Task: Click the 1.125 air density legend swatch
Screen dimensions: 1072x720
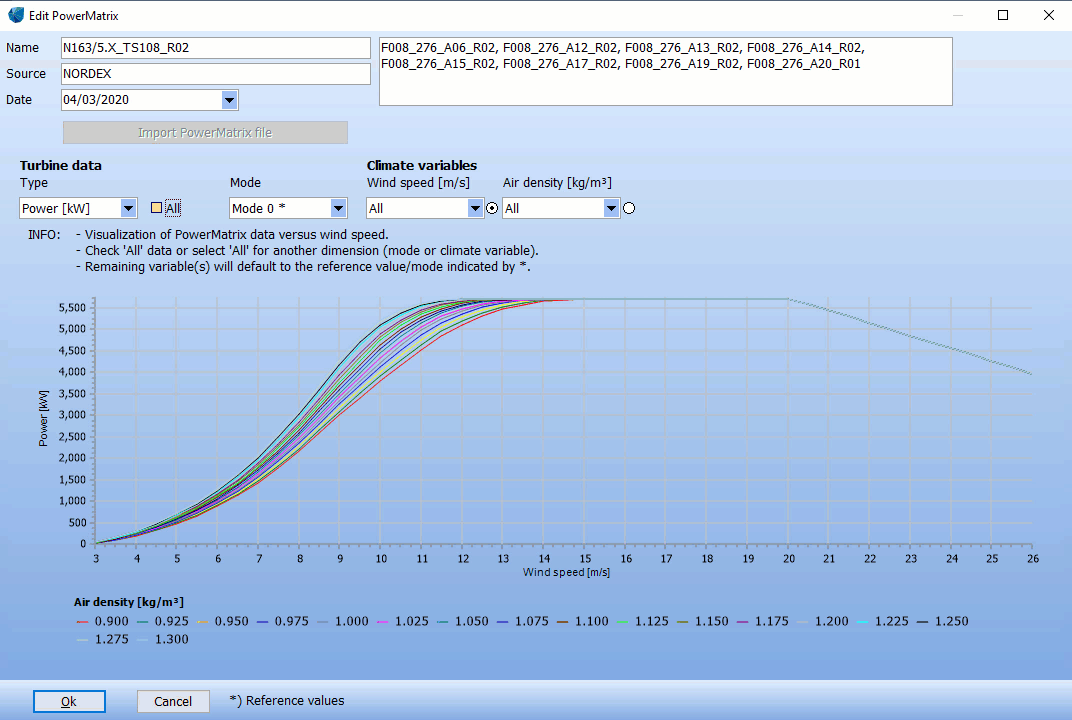Action: 623,622
